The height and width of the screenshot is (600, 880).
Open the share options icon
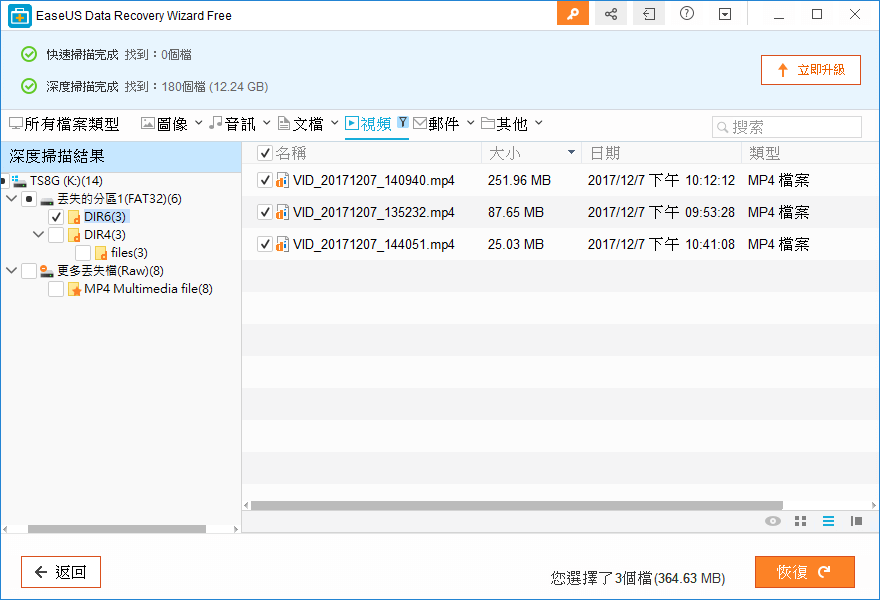tap(610, 13)
